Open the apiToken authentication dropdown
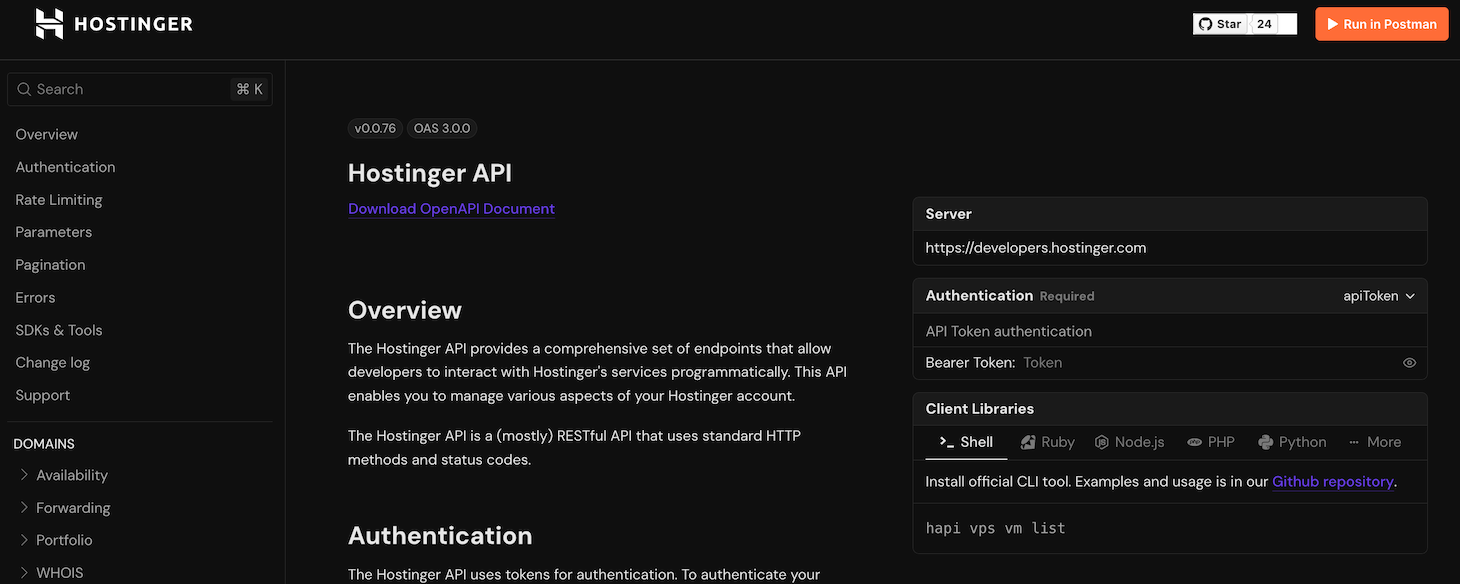Viewport: 1460px width, 584px height. (x=1379, y=296)
